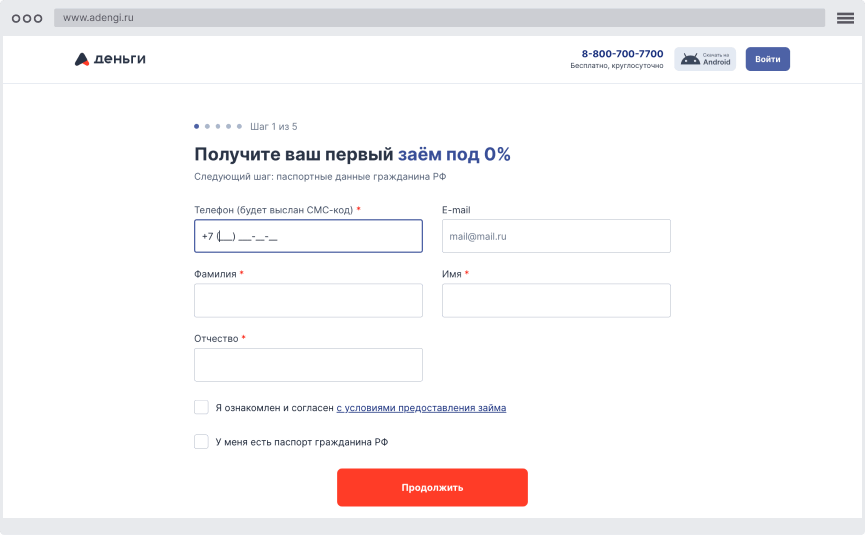Click the first browser window circle
Viewport: 865px width, 535px height.
(15, 18)
